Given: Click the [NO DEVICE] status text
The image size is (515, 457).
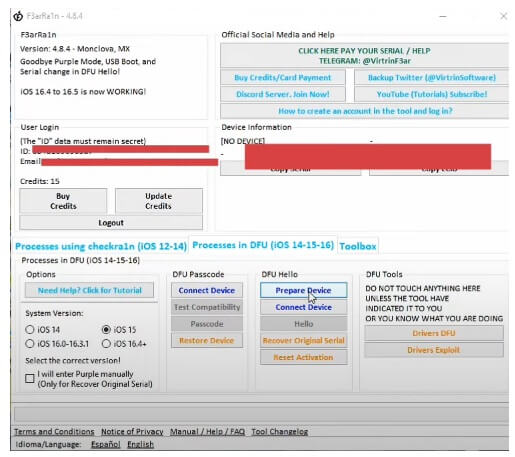Looking at the screenshot, I should coord(243,141).
